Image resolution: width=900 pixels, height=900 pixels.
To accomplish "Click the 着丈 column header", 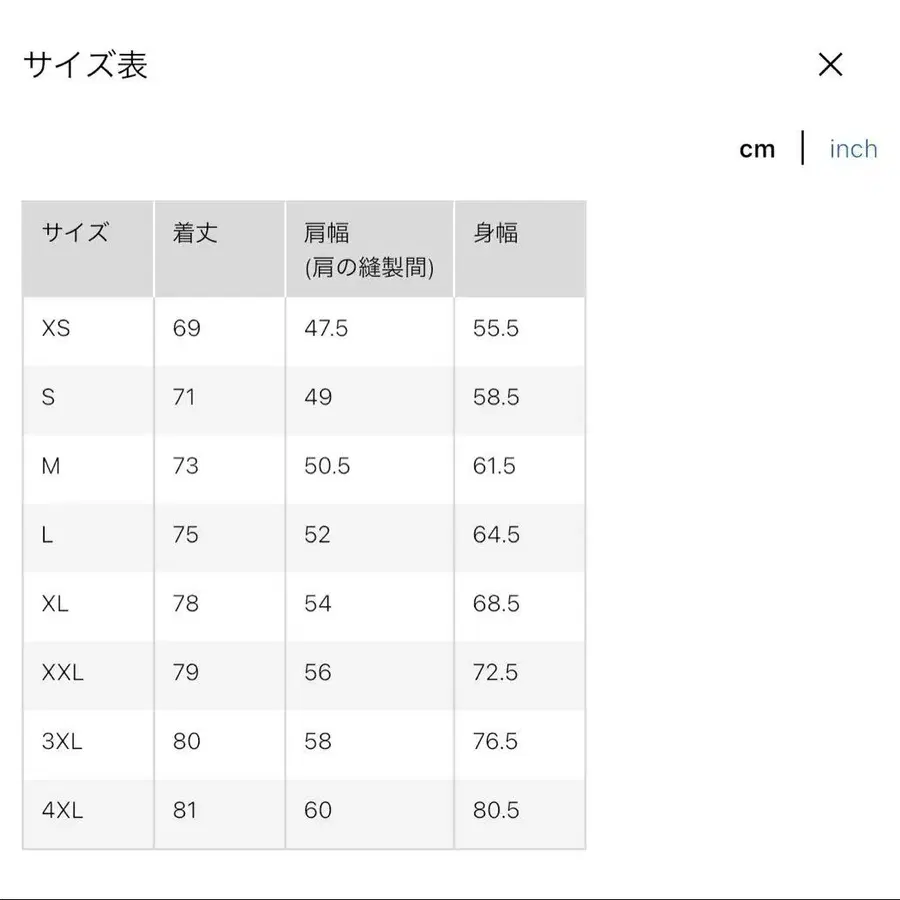I will tap(192, 233).
